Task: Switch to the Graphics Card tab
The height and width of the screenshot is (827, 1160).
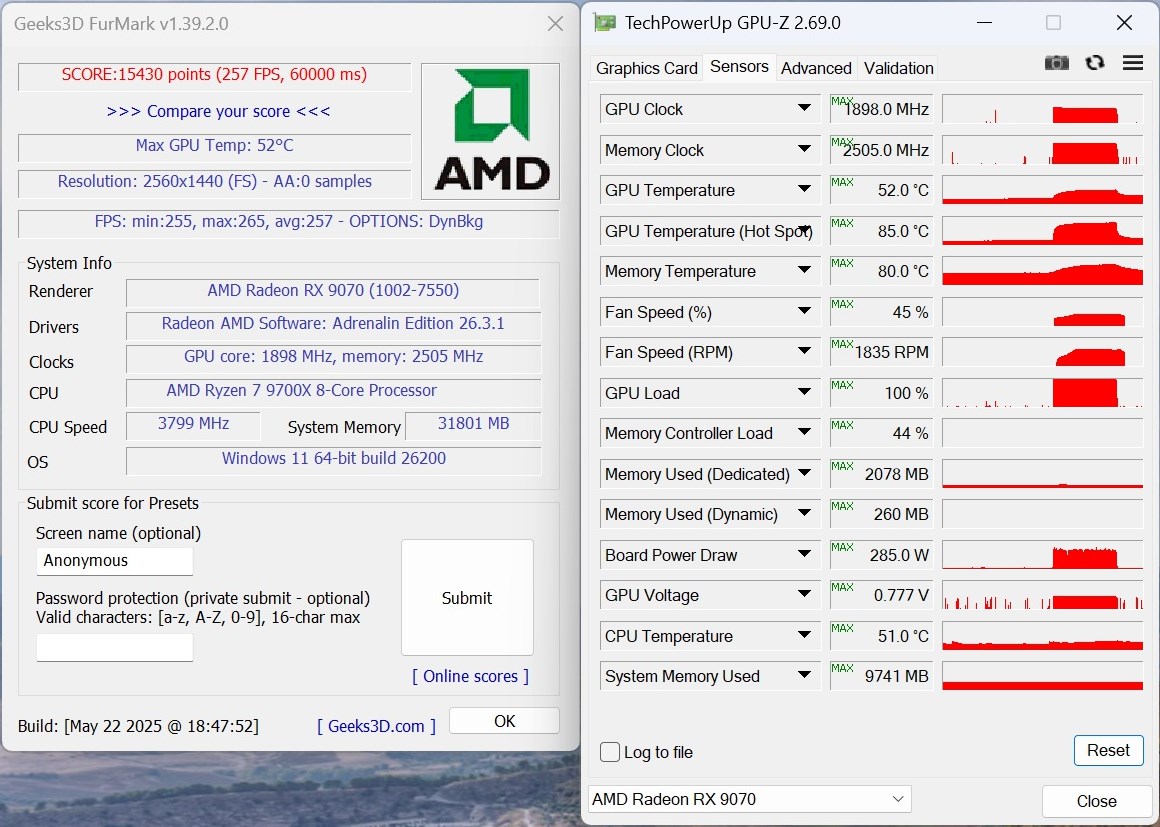Action: [647, 68]
